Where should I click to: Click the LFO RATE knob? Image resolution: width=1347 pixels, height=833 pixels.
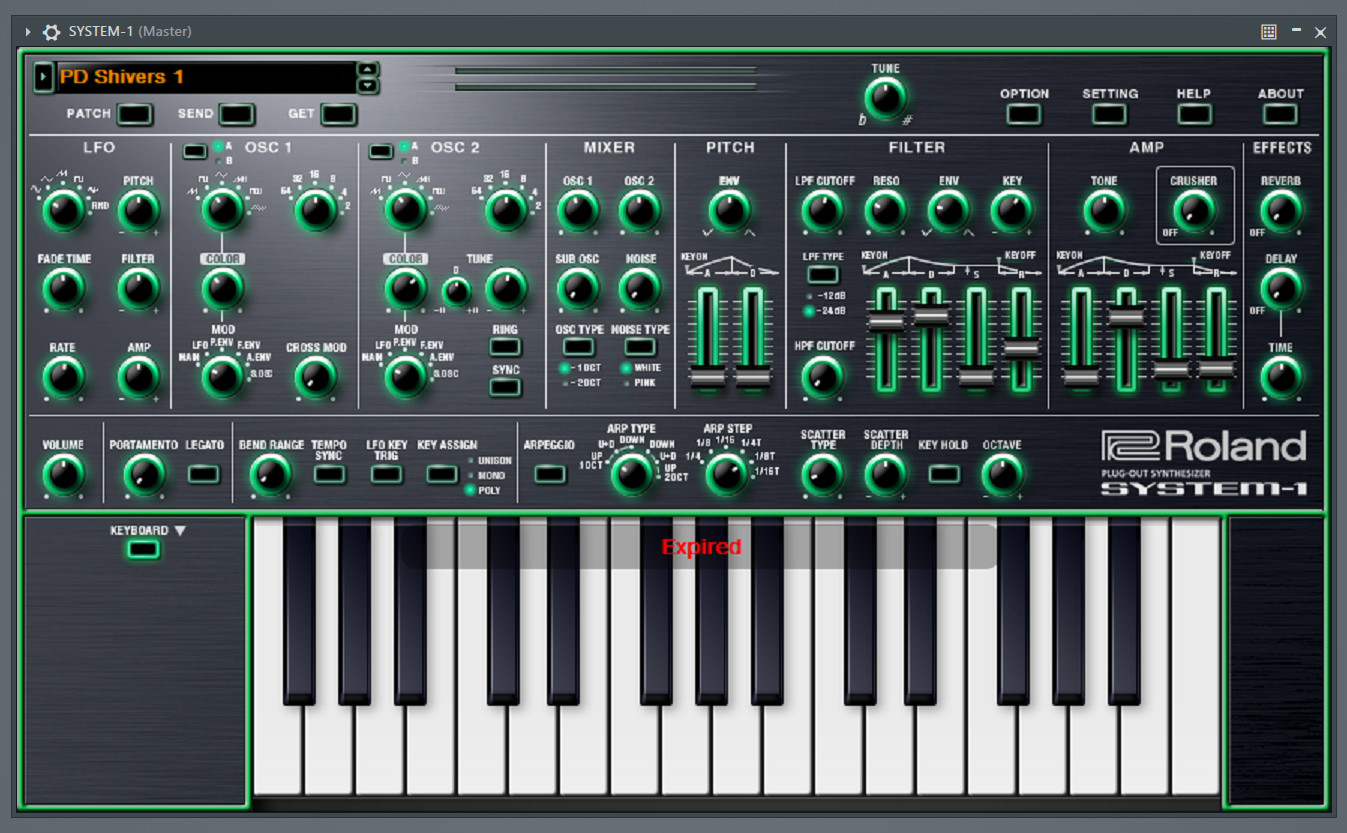pos(63,378)
